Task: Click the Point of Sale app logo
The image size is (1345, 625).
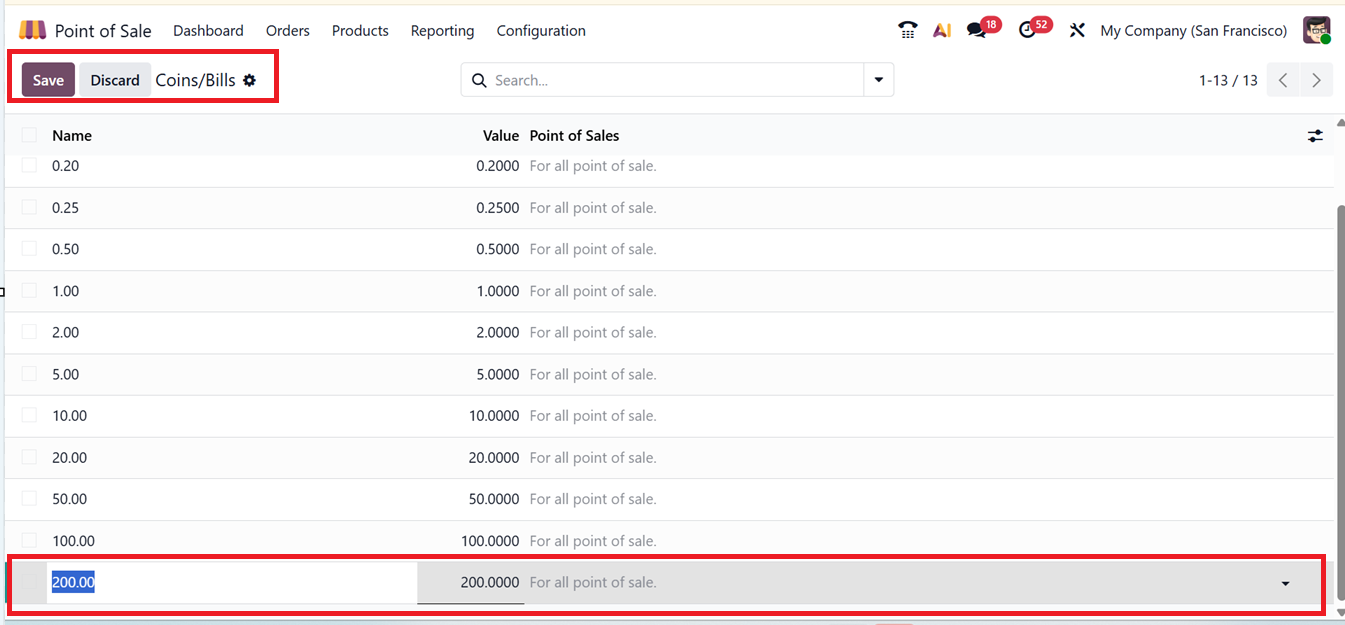Action: click(32, 30)
